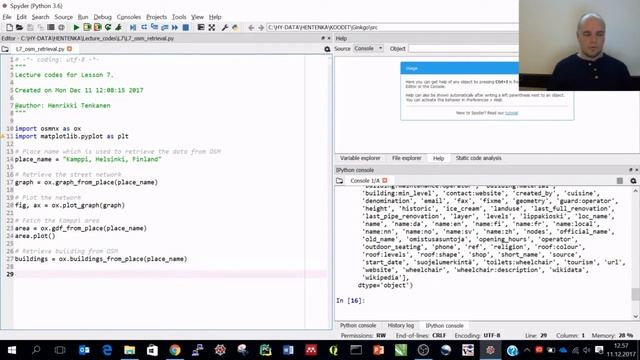Open the File menu
640x360 pixels.
coord(7,17)
